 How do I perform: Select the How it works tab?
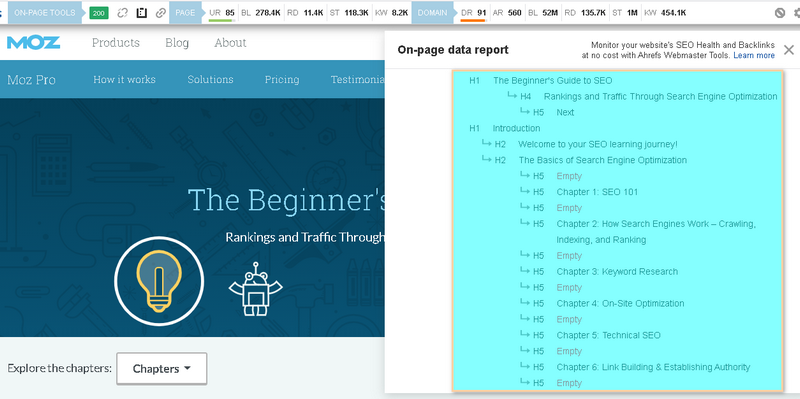124,80
